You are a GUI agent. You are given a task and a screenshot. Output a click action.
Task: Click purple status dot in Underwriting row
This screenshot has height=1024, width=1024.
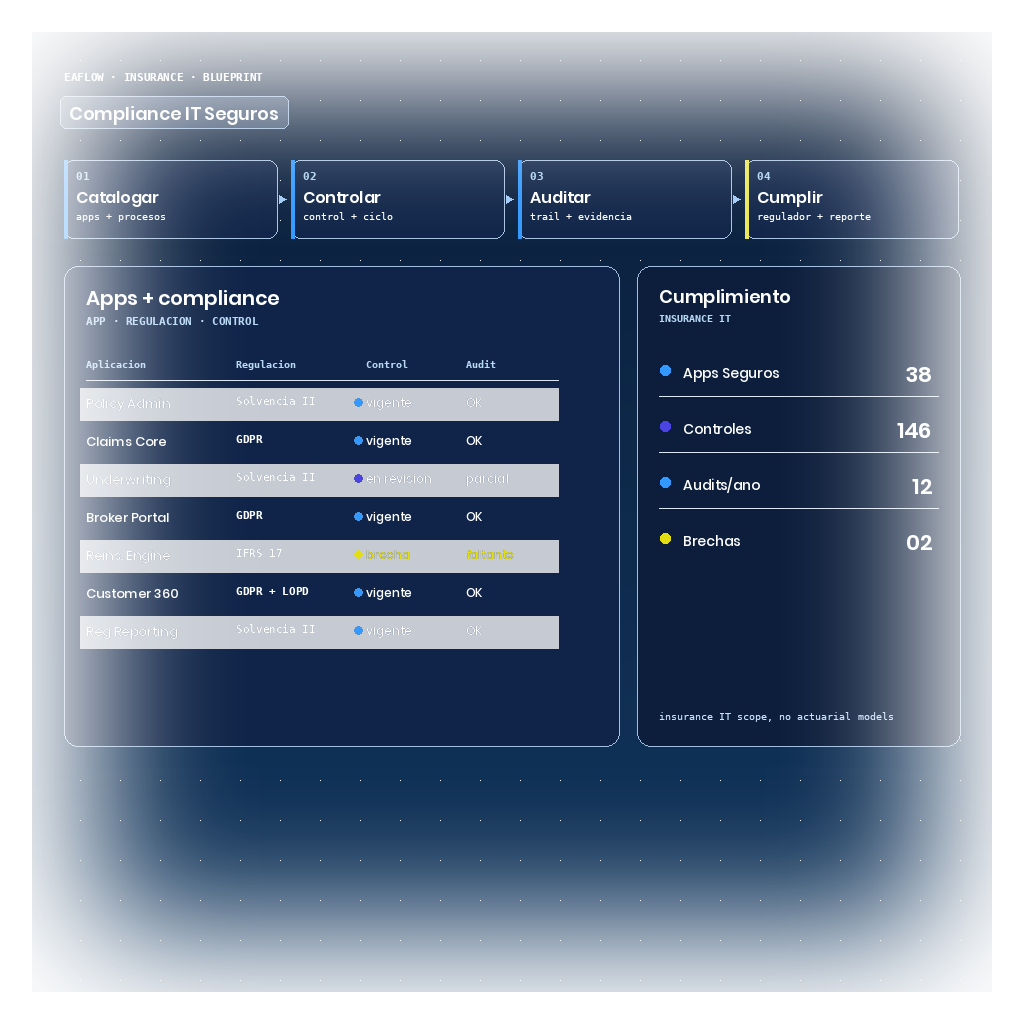(358, 479)
